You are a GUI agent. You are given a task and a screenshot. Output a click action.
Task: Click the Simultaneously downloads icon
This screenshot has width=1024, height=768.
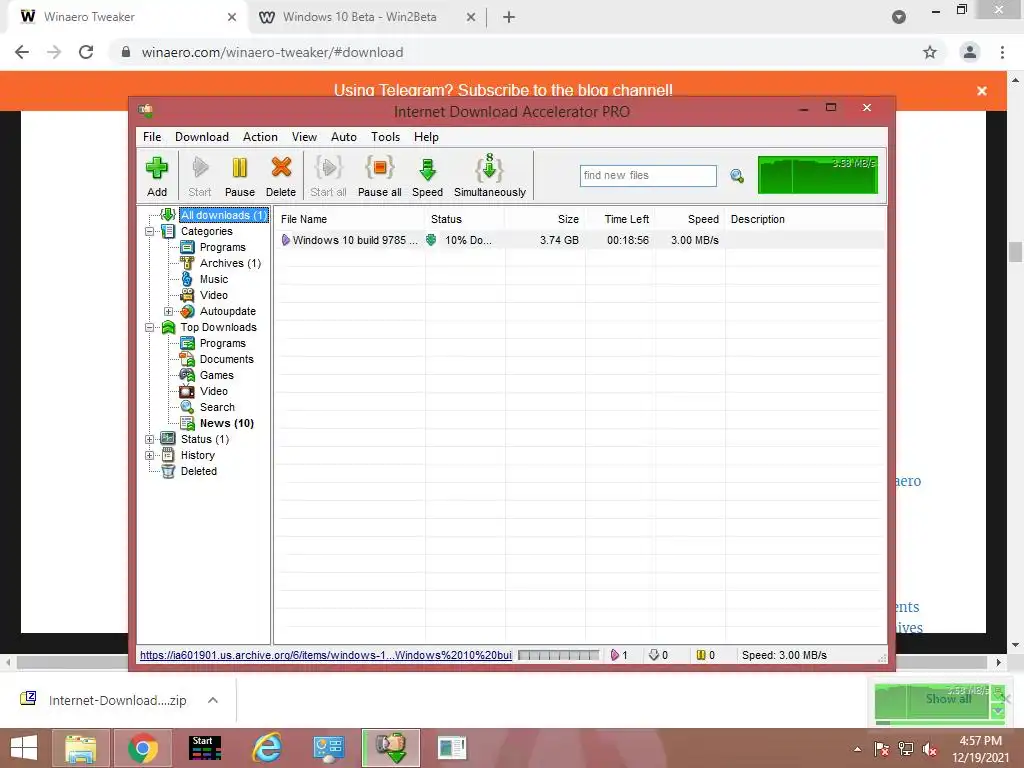(x=490, y=175)
